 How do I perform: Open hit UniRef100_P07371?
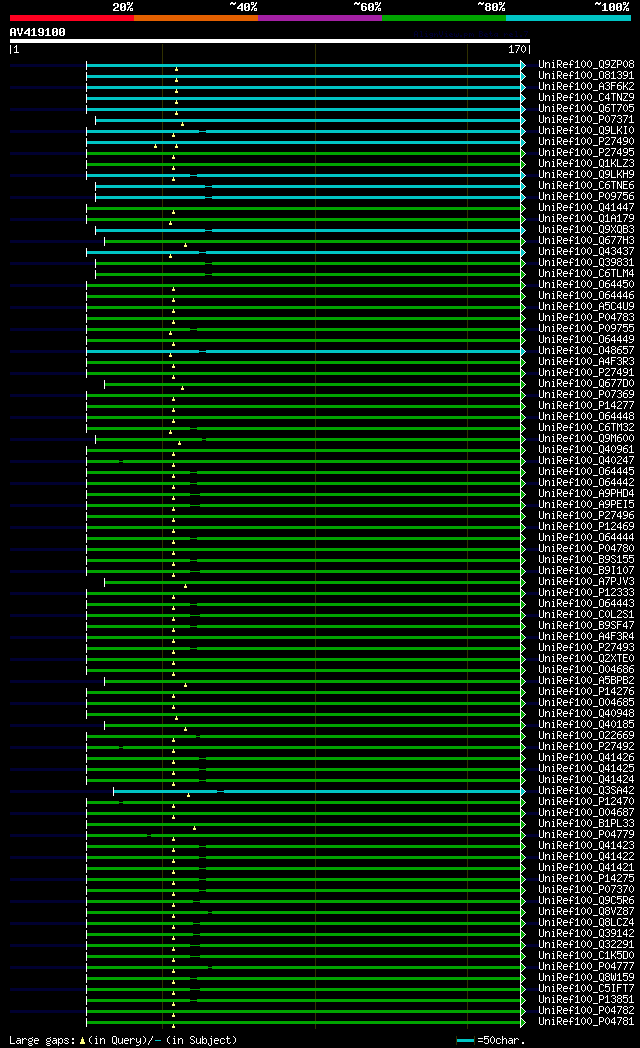[x=587, y=120]
